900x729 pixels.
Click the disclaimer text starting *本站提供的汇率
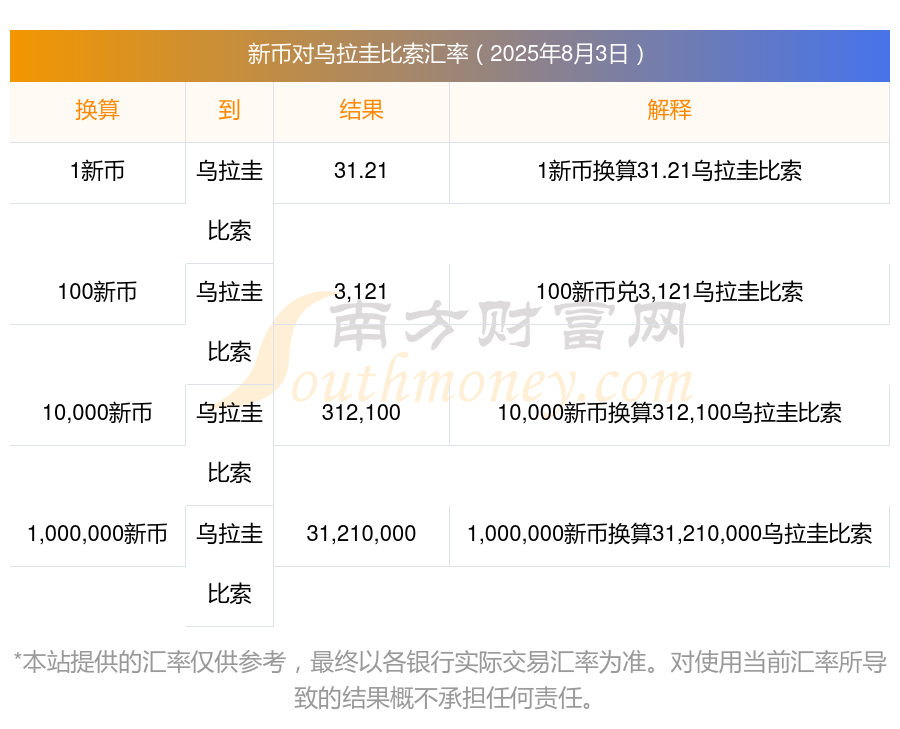click(x=450, y=680)
